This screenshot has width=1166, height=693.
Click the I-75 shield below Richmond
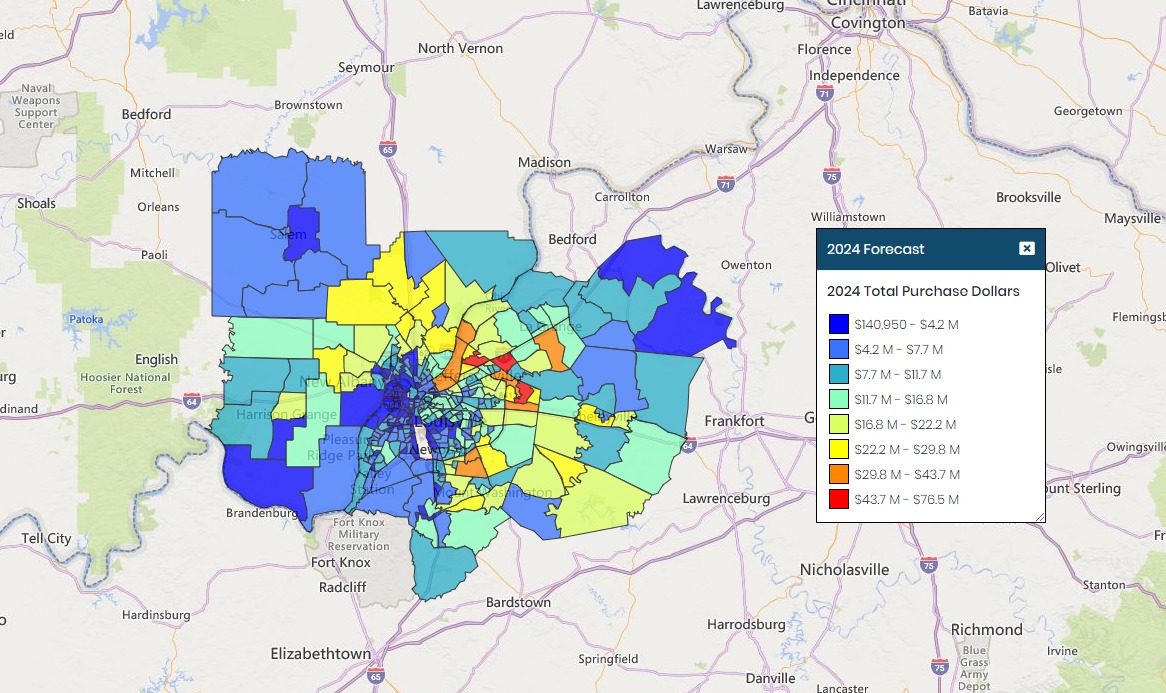tap(940, 666)
